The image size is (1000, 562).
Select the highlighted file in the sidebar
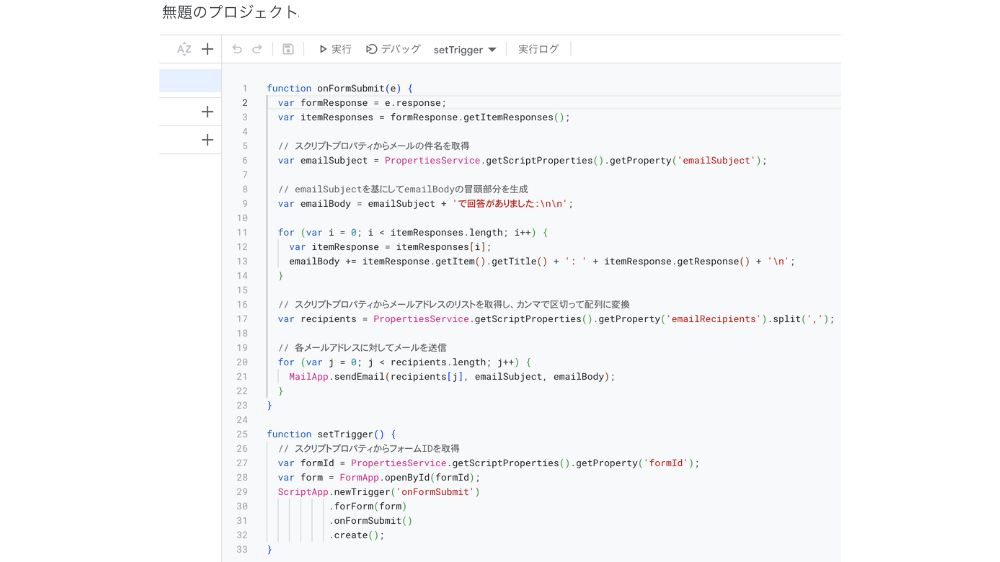pos(190,81)
